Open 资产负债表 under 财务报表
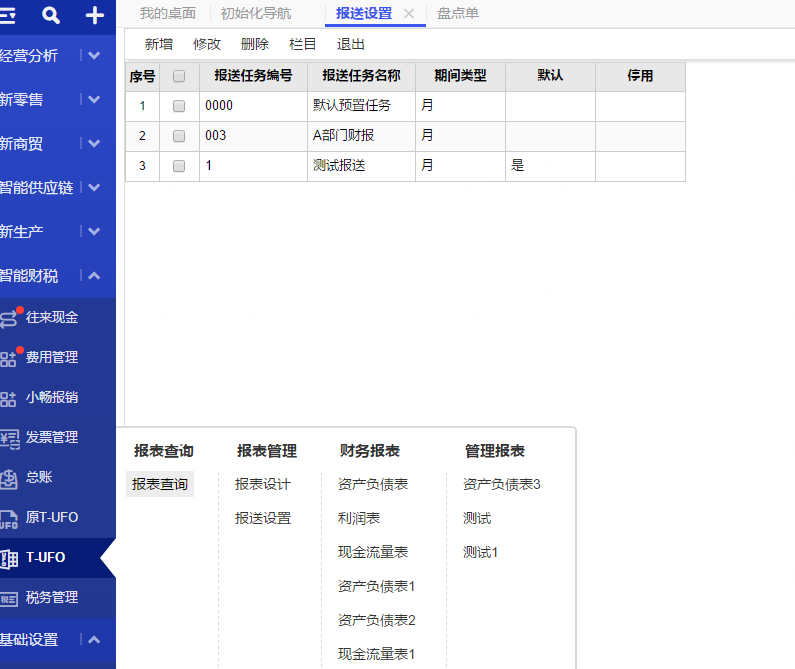The height and width of the screenshot is (669, 795). pos(373,484)
